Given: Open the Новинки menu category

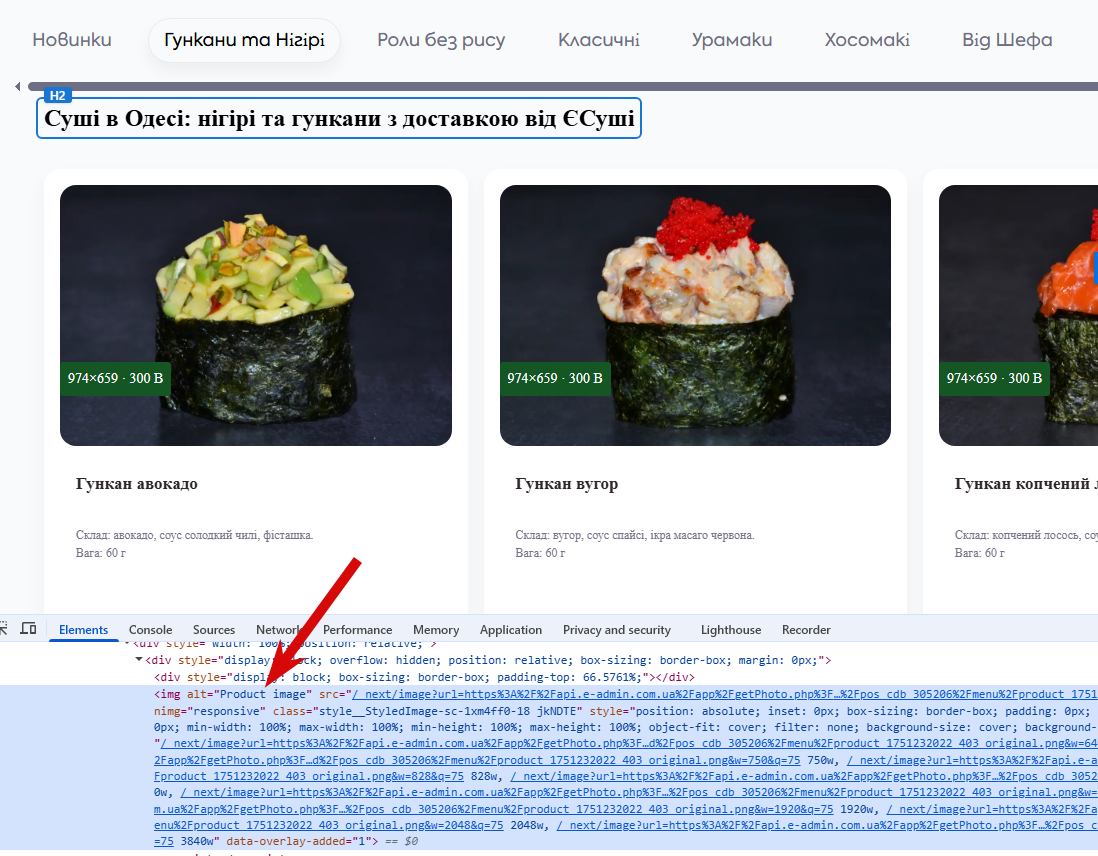Looking at the screenshot, I should click(72, 40).
